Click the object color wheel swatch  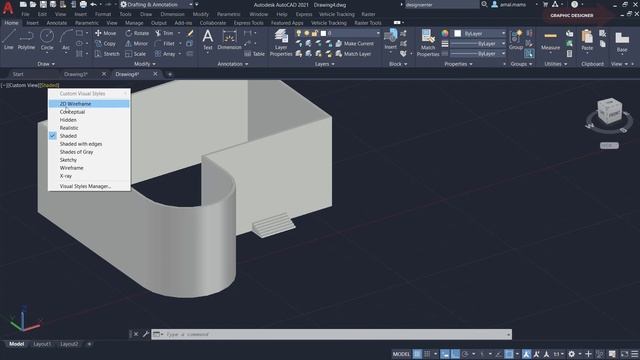click(445, 33)
